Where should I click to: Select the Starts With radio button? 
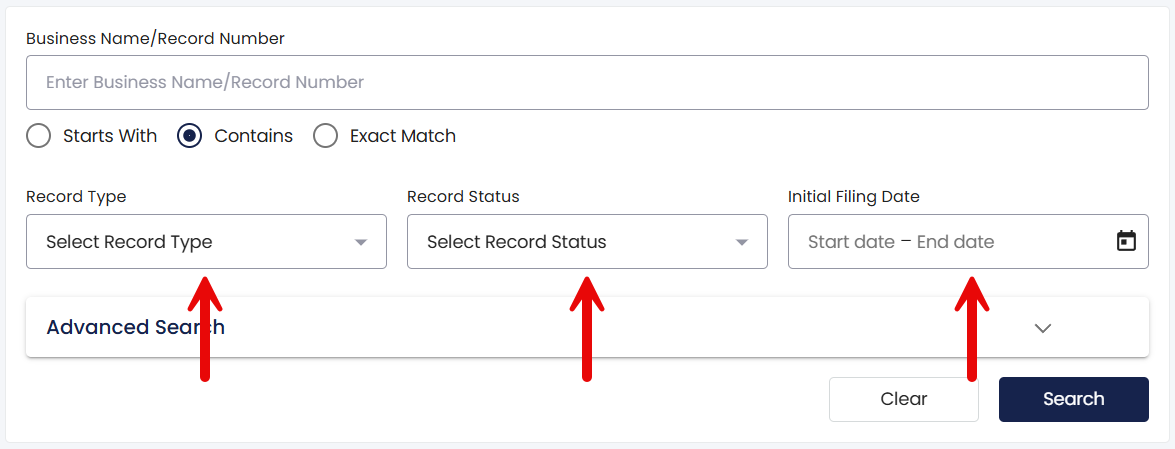coord(38,136)
